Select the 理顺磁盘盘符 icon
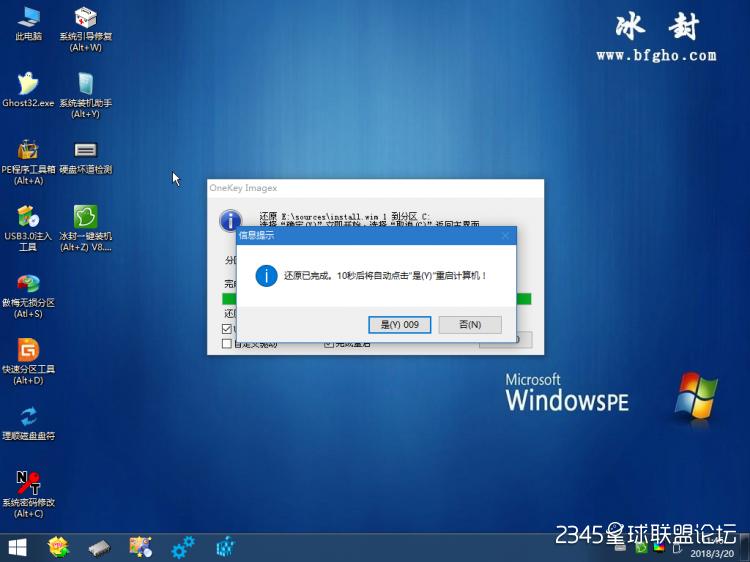Viewport: 750px width, 562px height. tap(28, 423)
